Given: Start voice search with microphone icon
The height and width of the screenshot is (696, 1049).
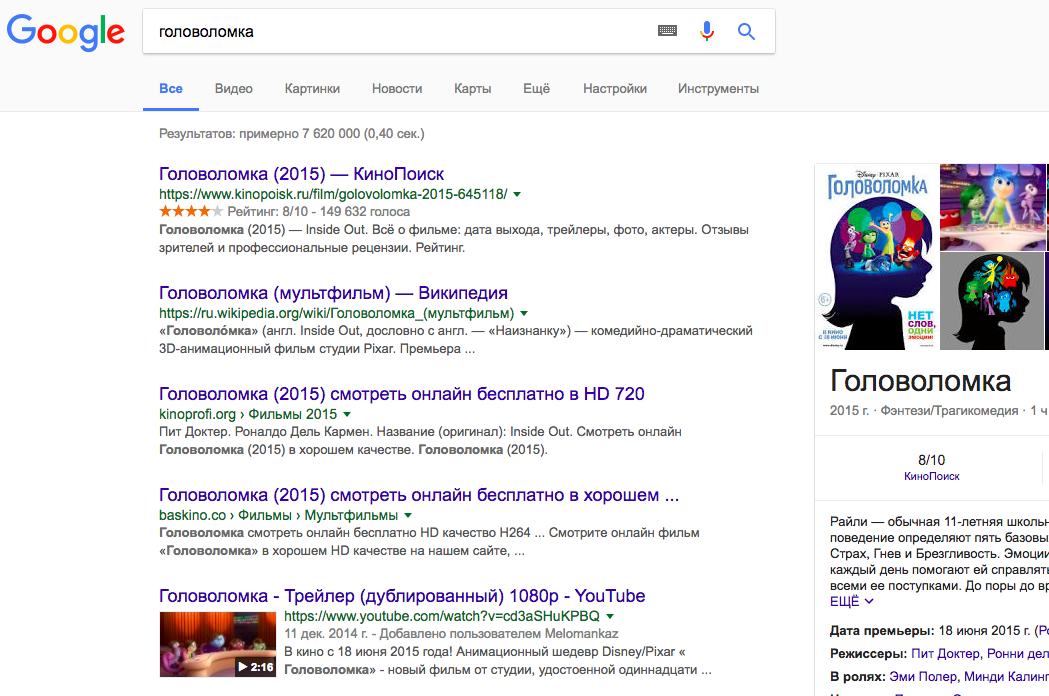Looking at the screenshot, I should tap(707, 32).
